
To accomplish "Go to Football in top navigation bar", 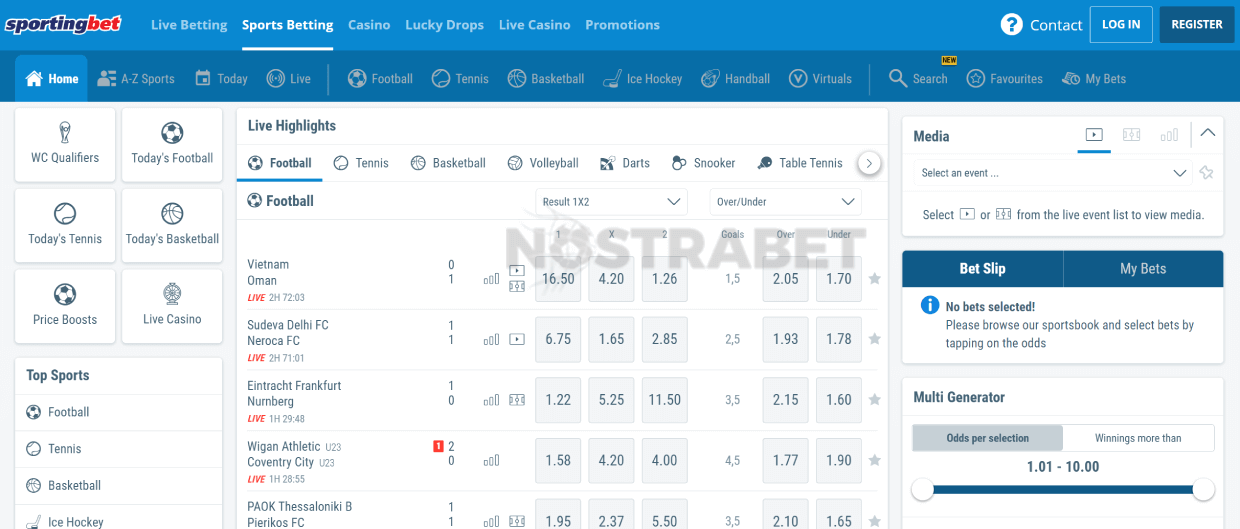I will [x=380, y=78].
